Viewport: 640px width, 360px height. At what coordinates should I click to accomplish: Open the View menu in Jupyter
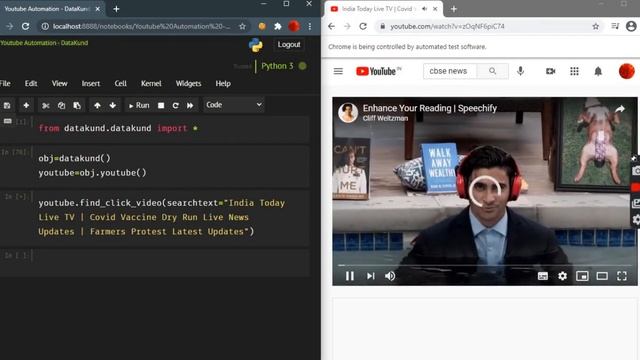[60, 83]
